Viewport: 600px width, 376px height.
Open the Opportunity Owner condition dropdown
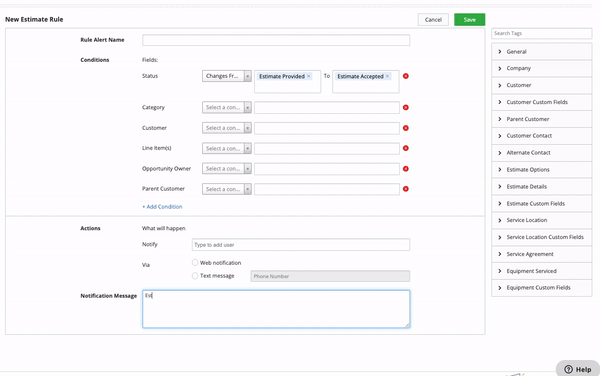(x=227, y=169)
